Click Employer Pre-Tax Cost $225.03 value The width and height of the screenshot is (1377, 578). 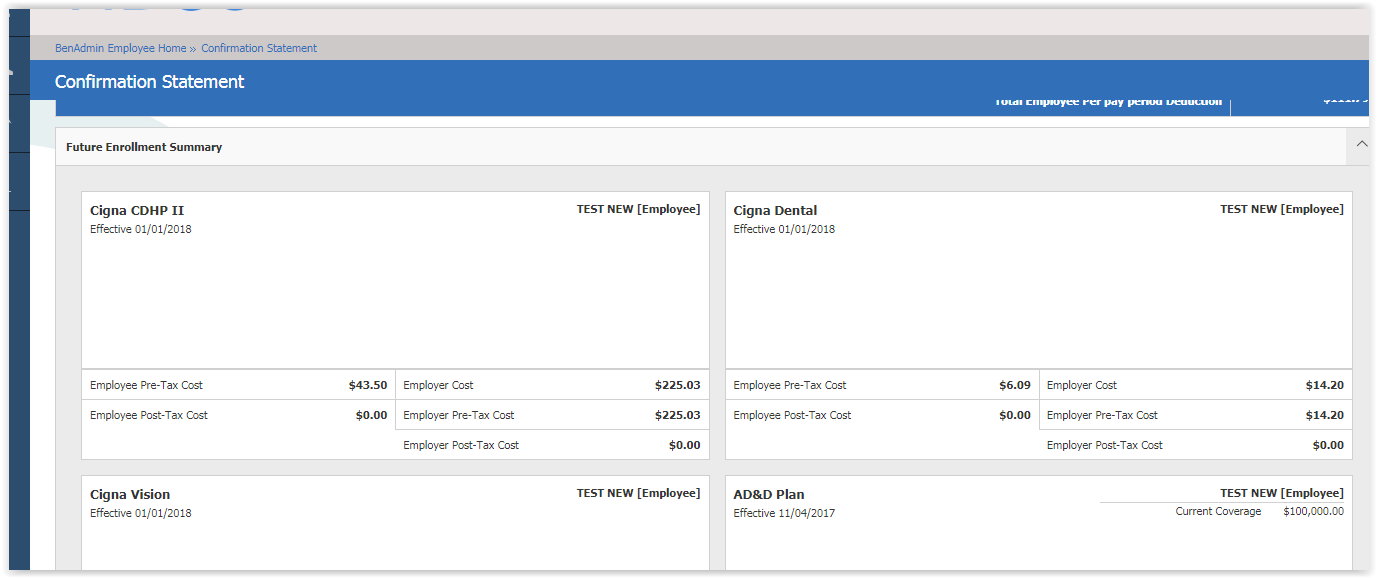coord(677,415)
